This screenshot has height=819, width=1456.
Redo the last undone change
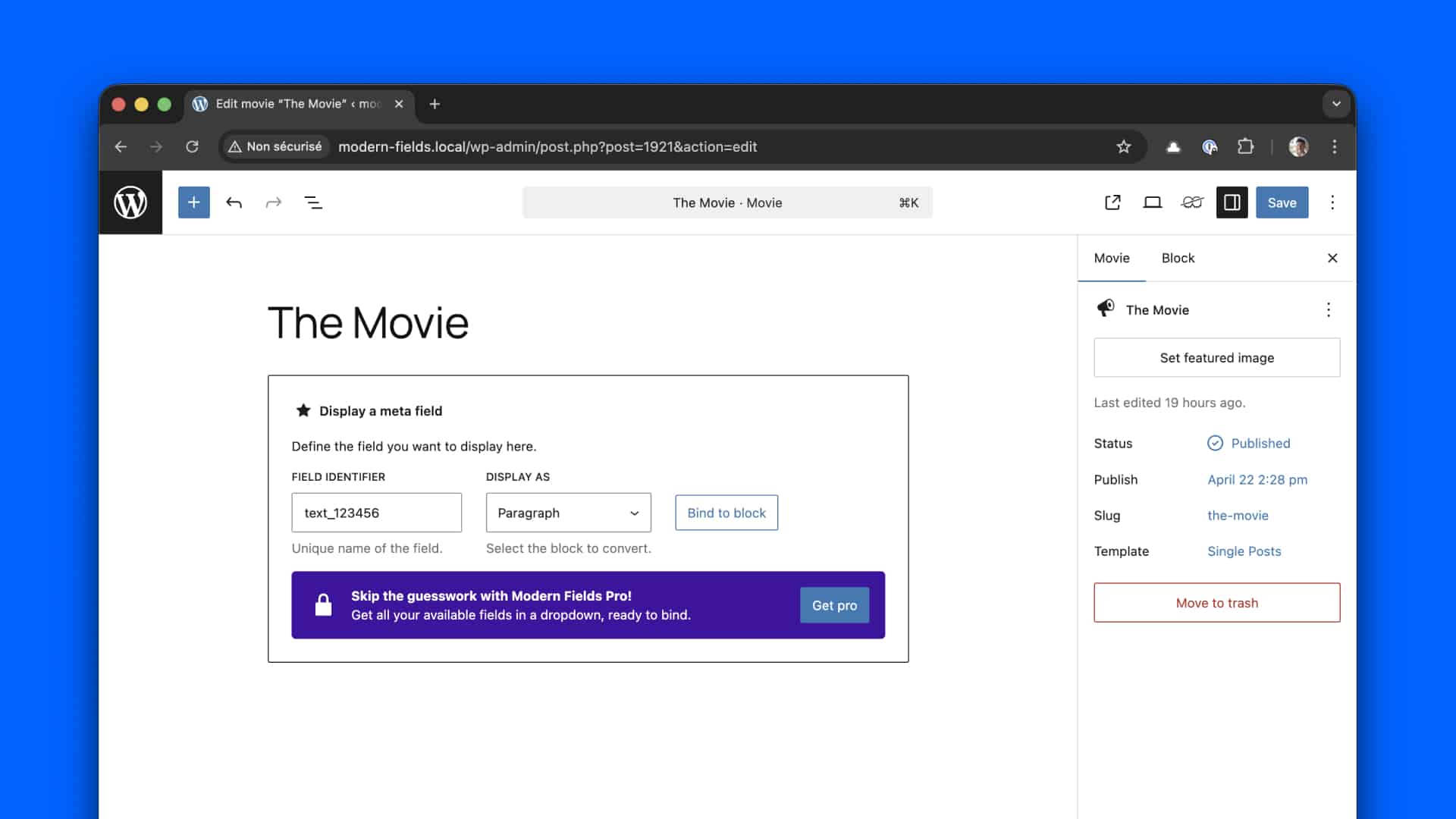[x=274, y=202]
